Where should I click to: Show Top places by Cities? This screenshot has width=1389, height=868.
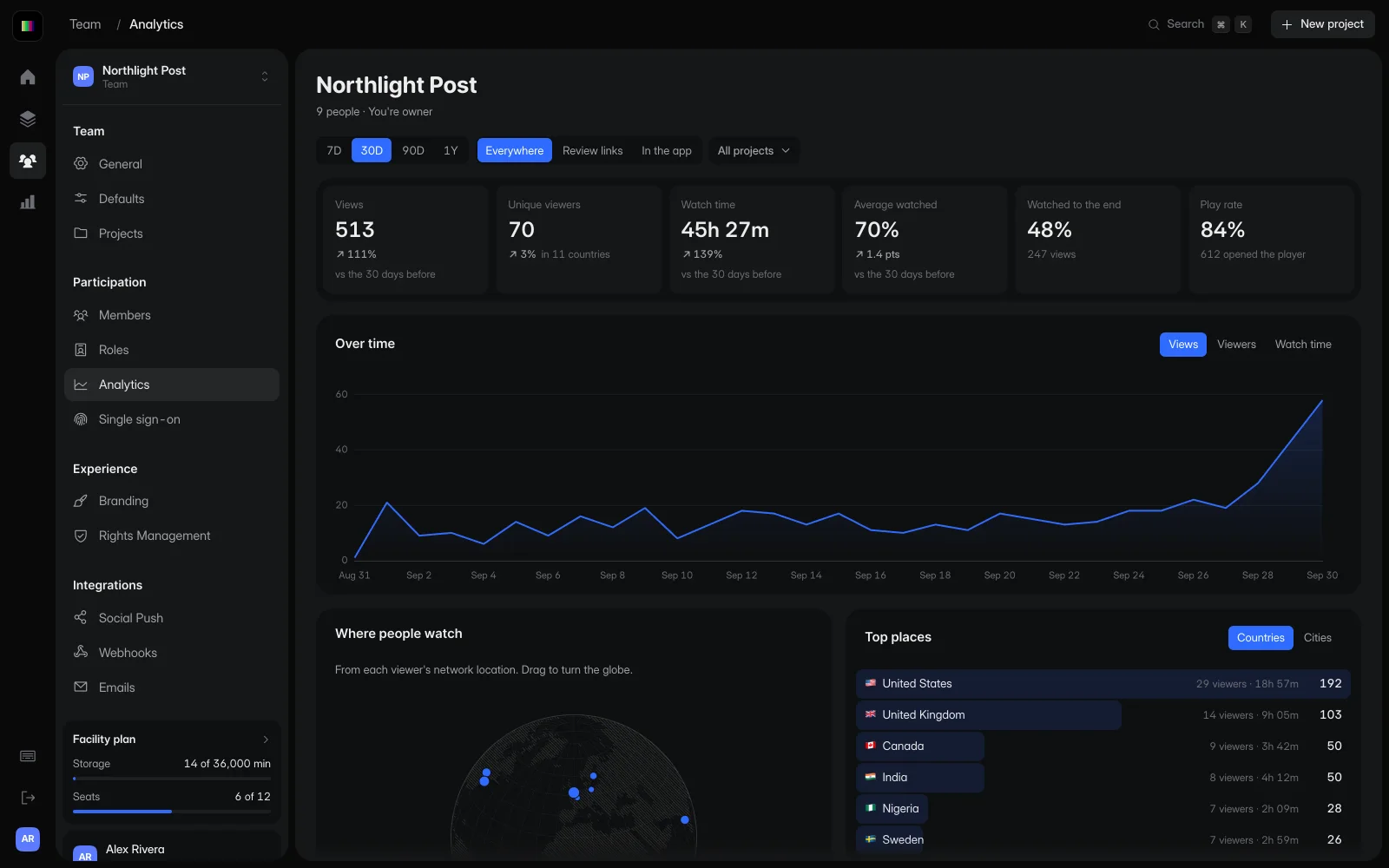(x=1317, y=638)
